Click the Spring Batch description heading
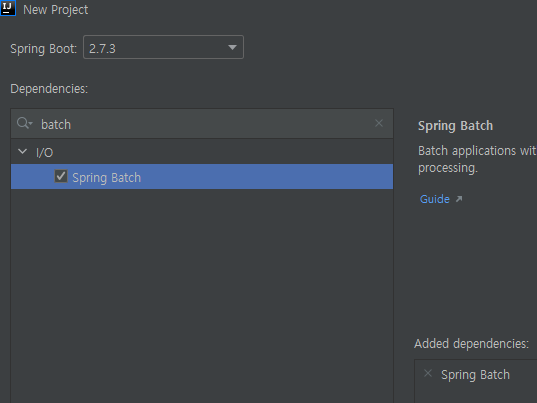This screenshot has height=403, width=537. tap(455, 126)
